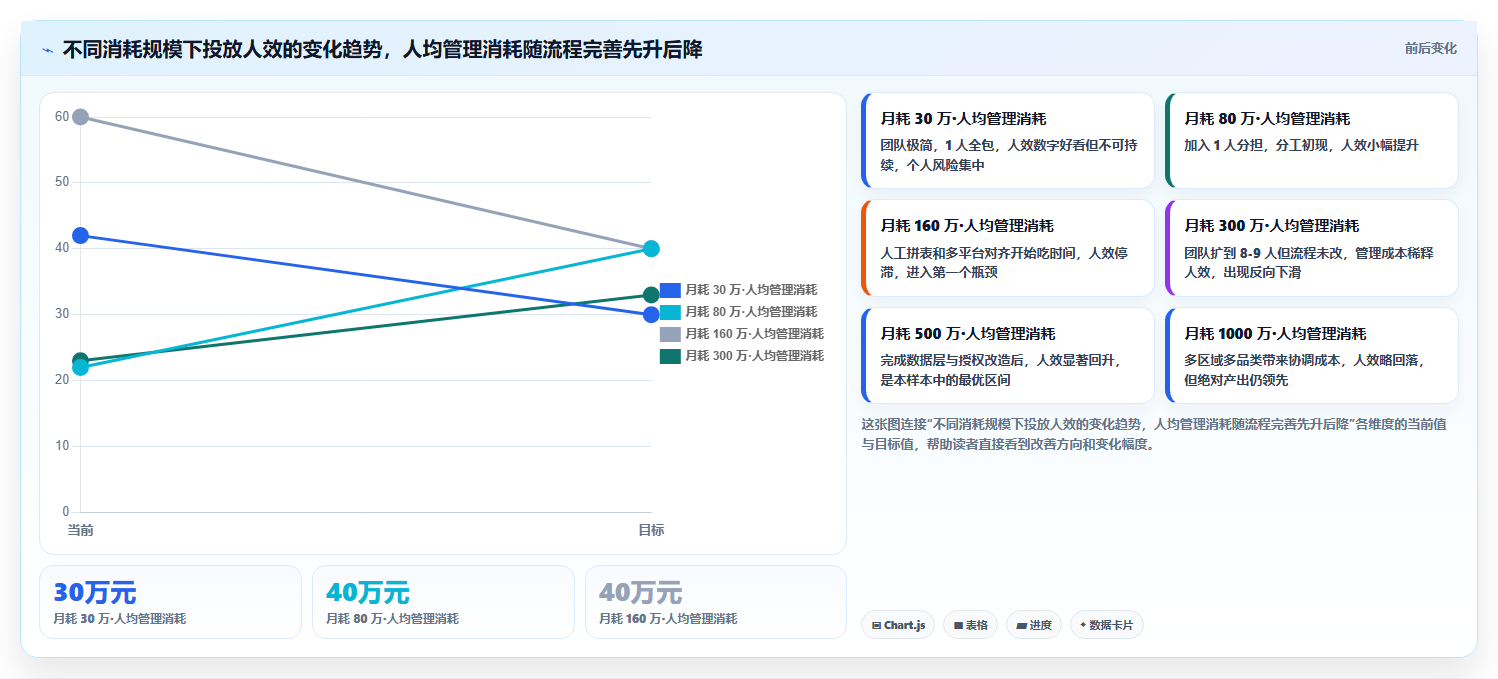Open the 月耗 80 万·人均管理消耗 info card
Screen dimensions: 1498x679
[x=1312, y=141]
